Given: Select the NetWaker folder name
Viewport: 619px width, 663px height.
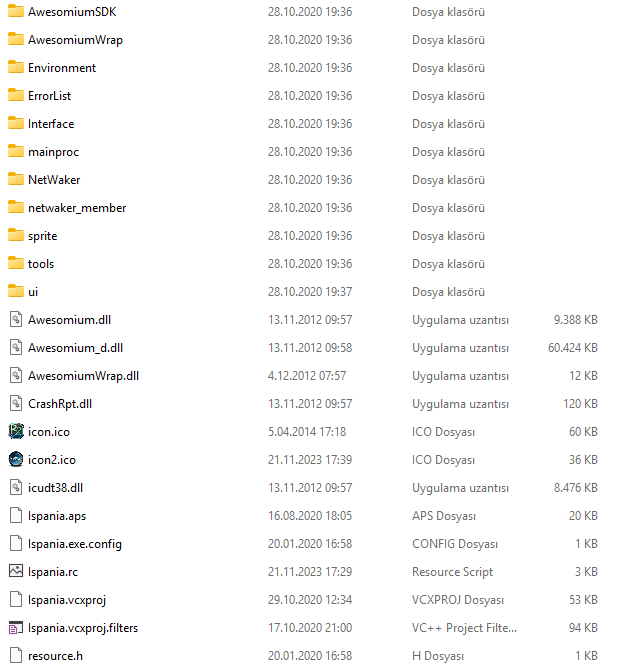Looking at the screenshot, I should click(x=54, y=180).
